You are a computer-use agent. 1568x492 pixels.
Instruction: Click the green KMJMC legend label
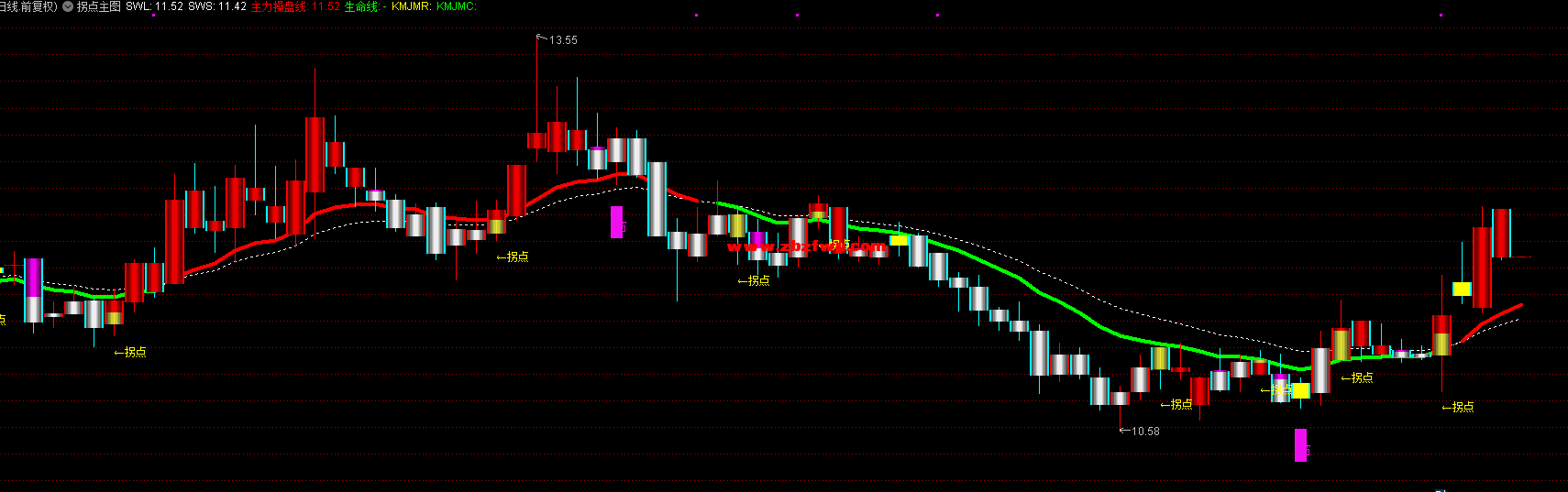(x=456, y=6)
